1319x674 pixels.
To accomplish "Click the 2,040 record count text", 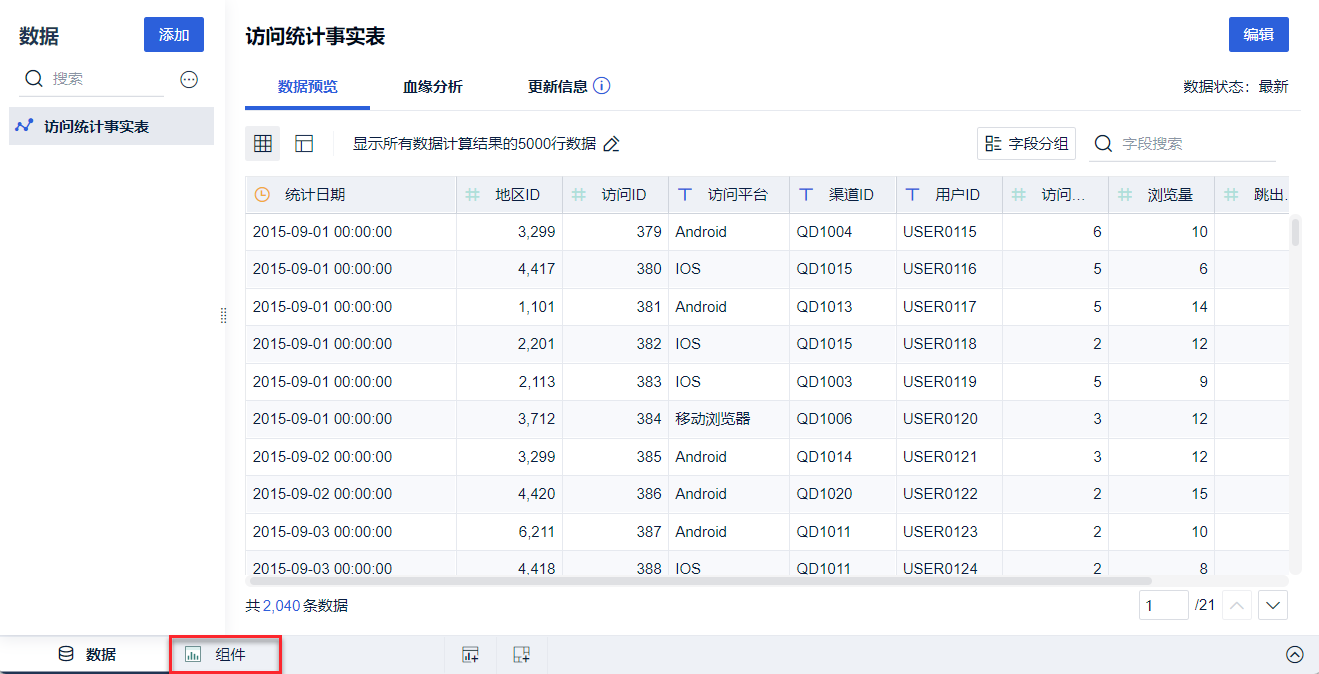I will (280, 606).
